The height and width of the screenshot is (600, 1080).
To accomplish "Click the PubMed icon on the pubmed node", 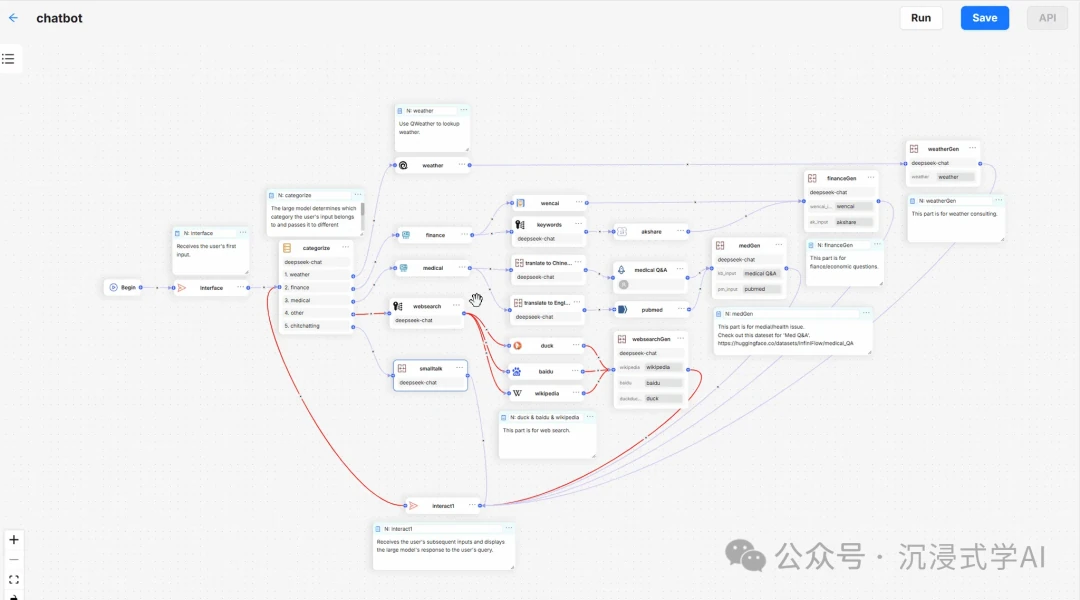I will pos(622,309).
